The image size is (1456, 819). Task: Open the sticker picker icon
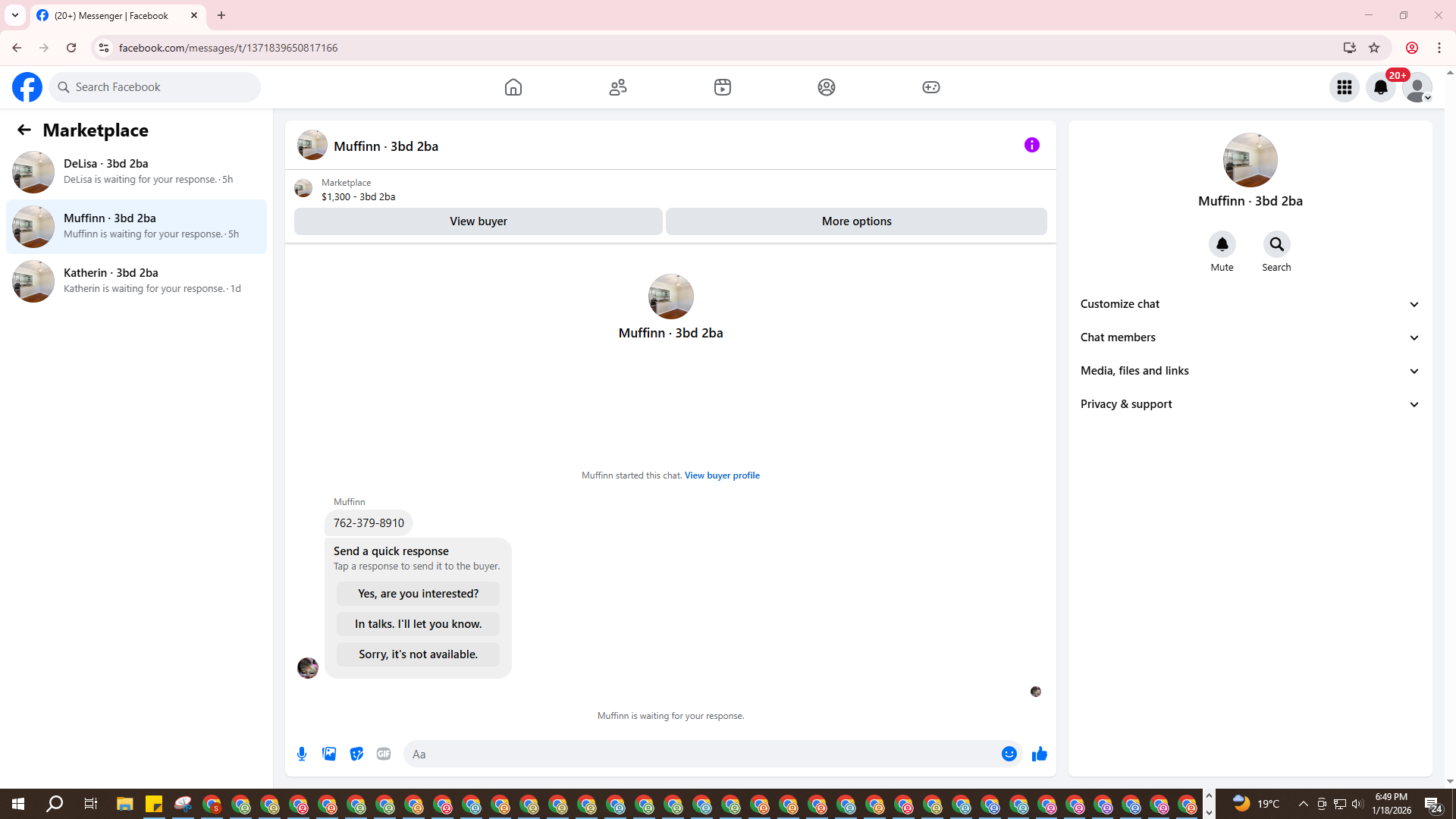coord(356,754)
